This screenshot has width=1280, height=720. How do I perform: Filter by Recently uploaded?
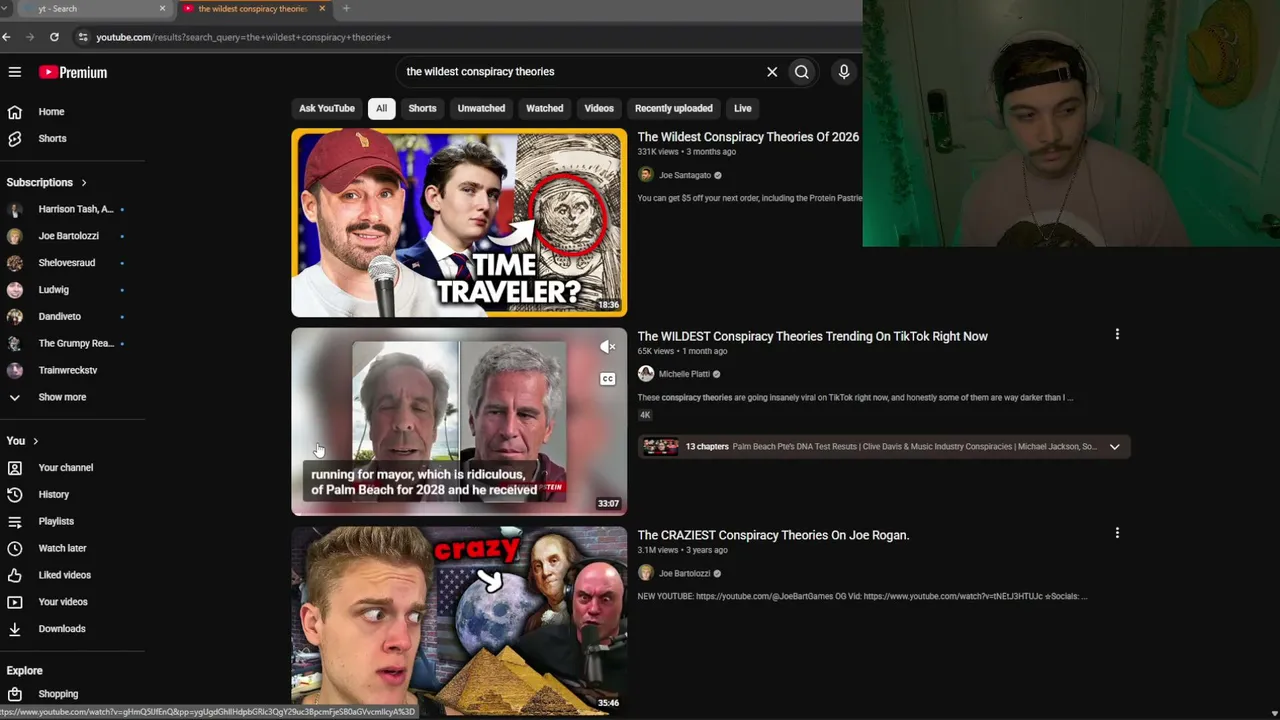(x=674, y=108)
